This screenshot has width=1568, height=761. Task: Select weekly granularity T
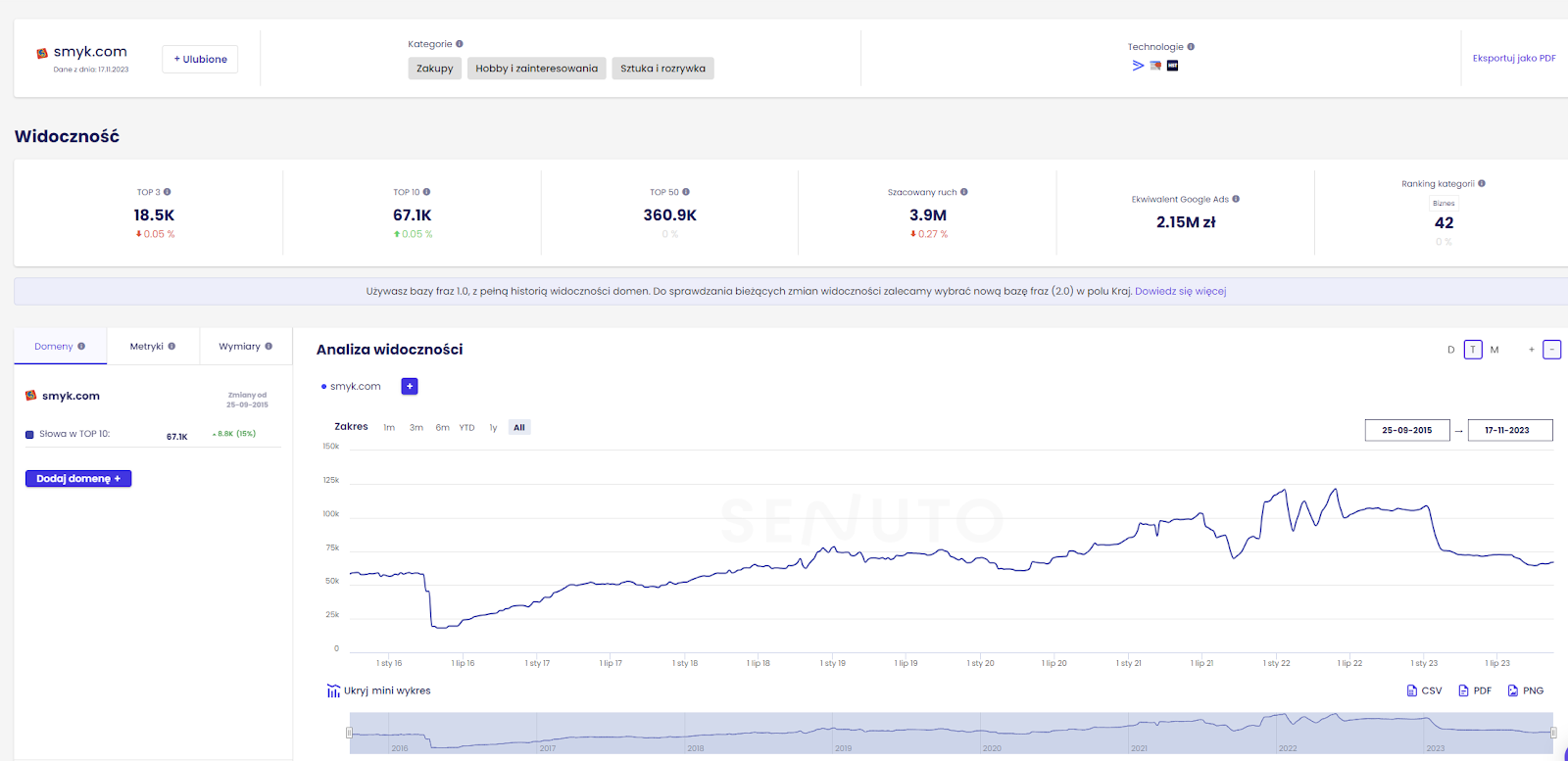pos(1473,350)
